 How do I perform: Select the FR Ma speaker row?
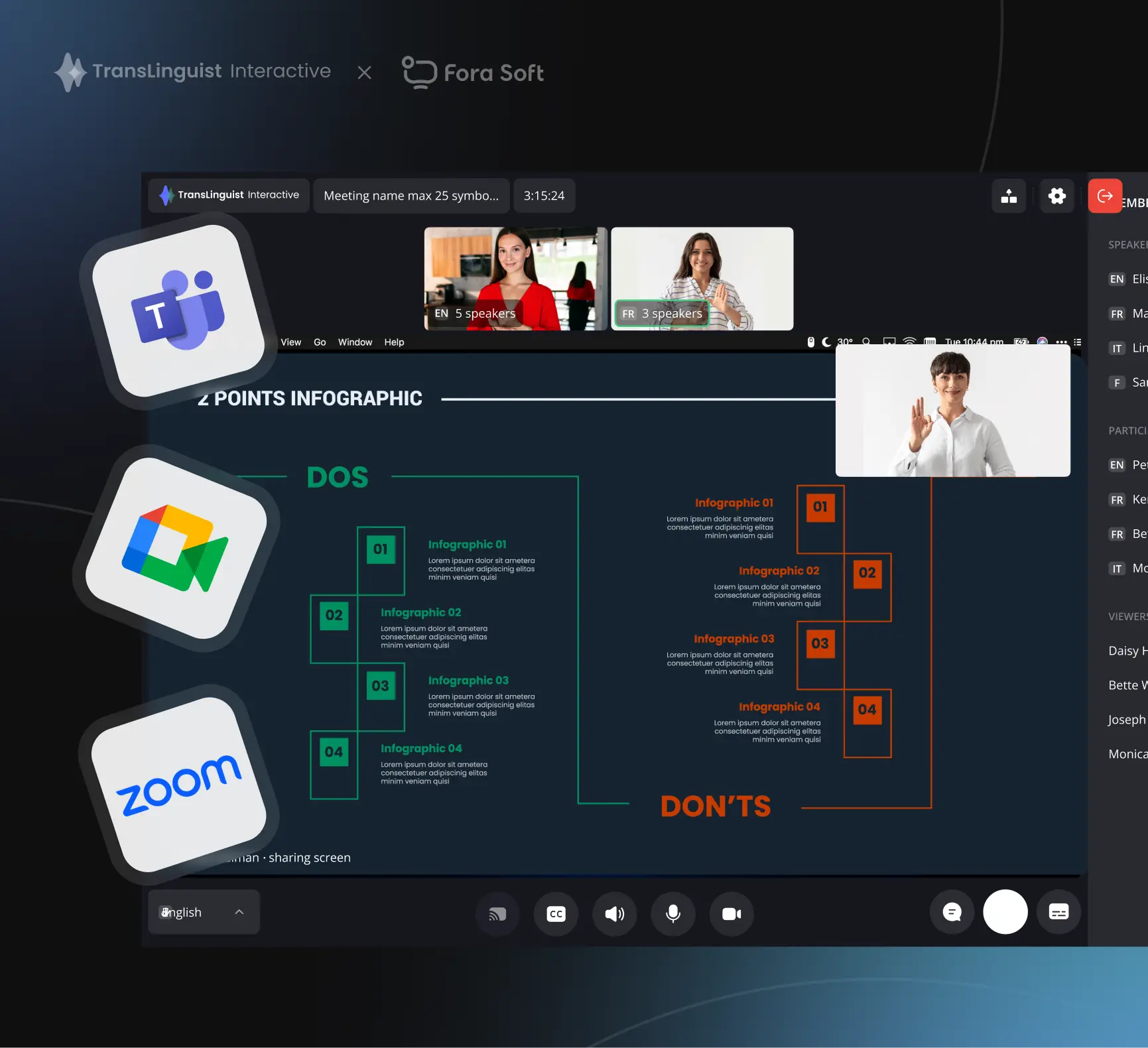pyautogui.click(x=1127, y=314)
